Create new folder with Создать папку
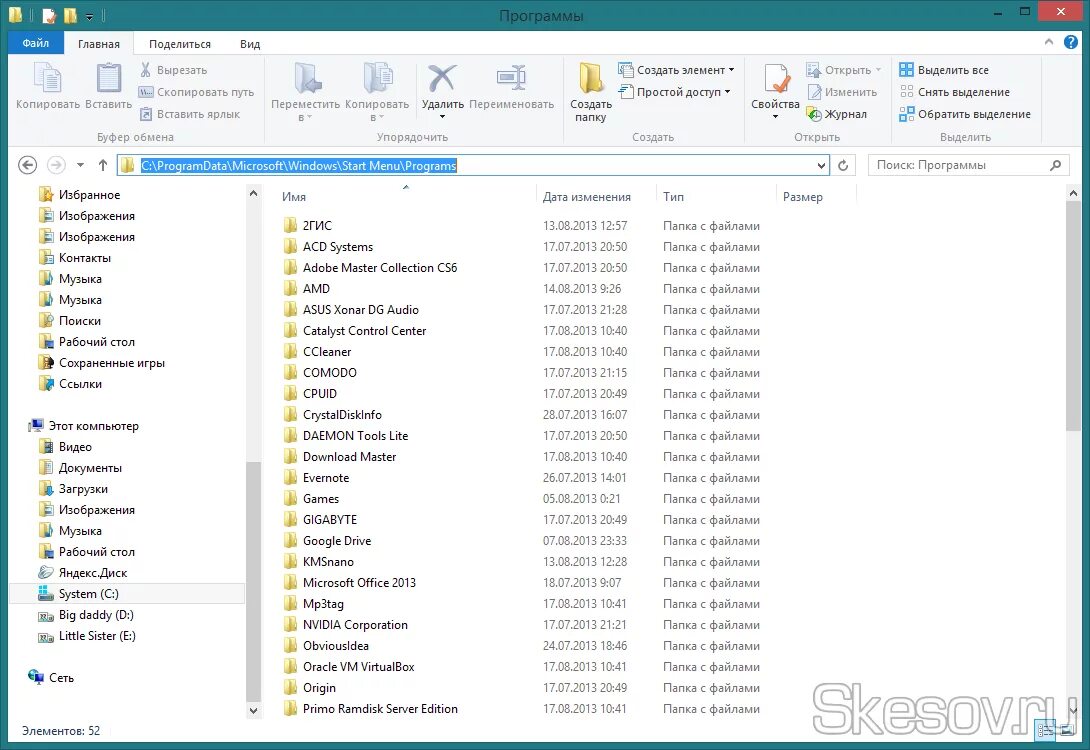The image size is (1090, 750). (591, 92)
